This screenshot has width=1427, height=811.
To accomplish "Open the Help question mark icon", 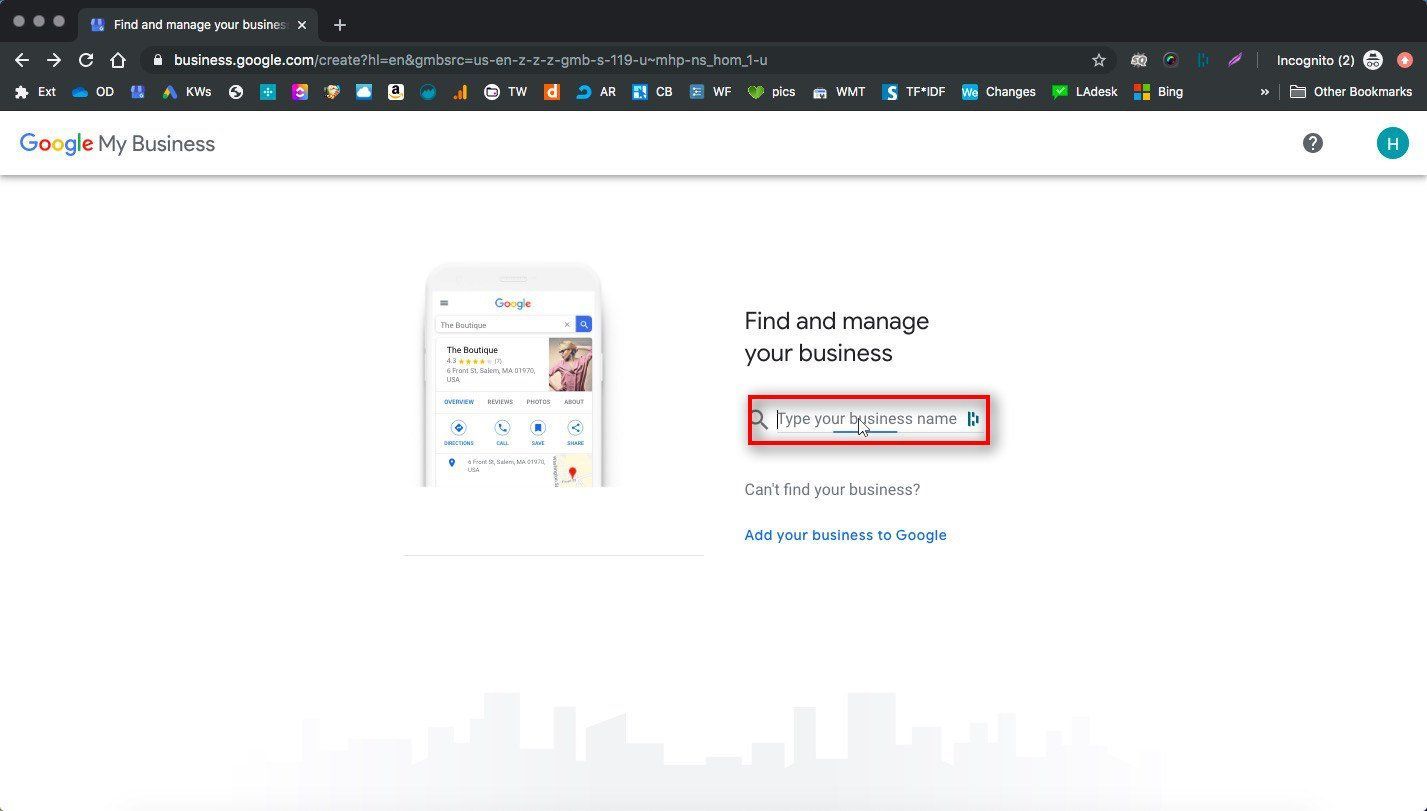I will point(1313,143).
